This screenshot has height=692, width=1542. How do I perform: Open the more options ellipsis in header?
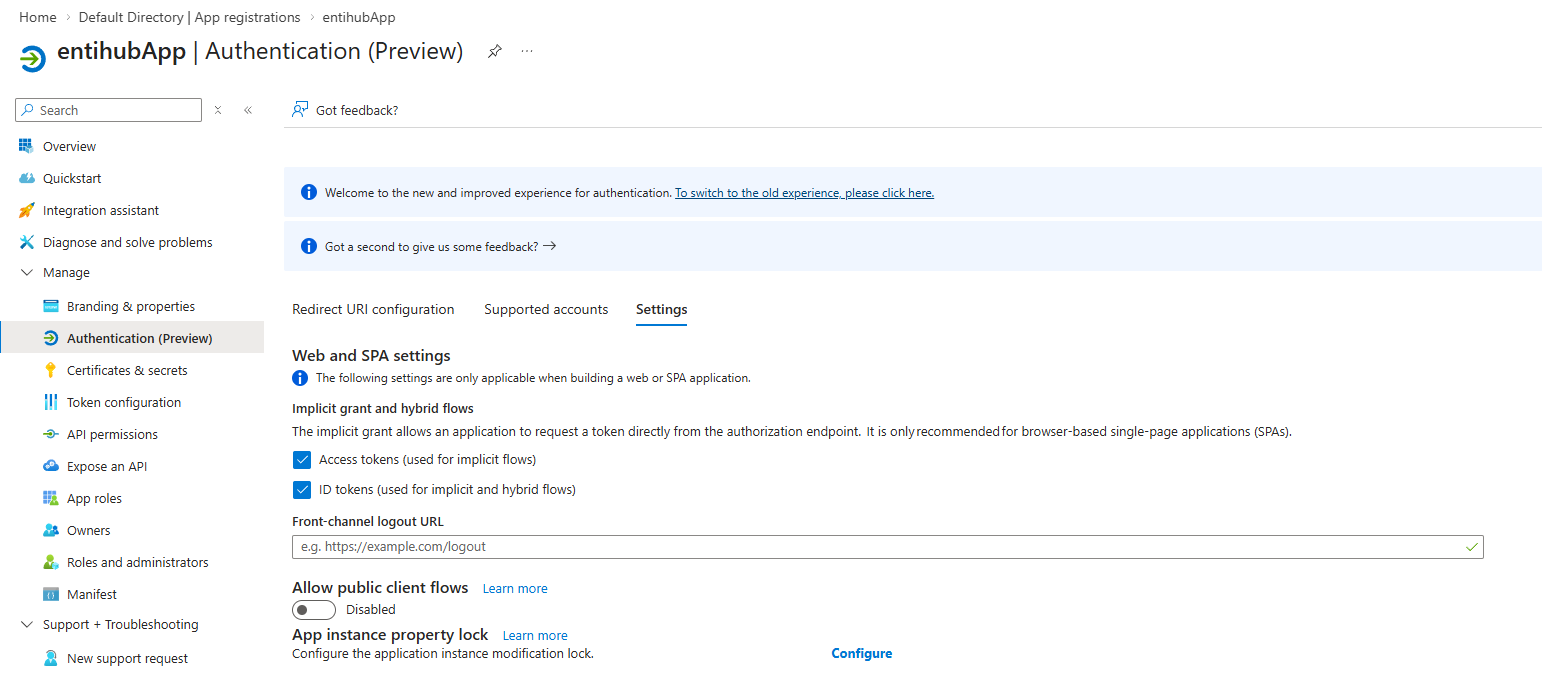(x=527, y=51)
